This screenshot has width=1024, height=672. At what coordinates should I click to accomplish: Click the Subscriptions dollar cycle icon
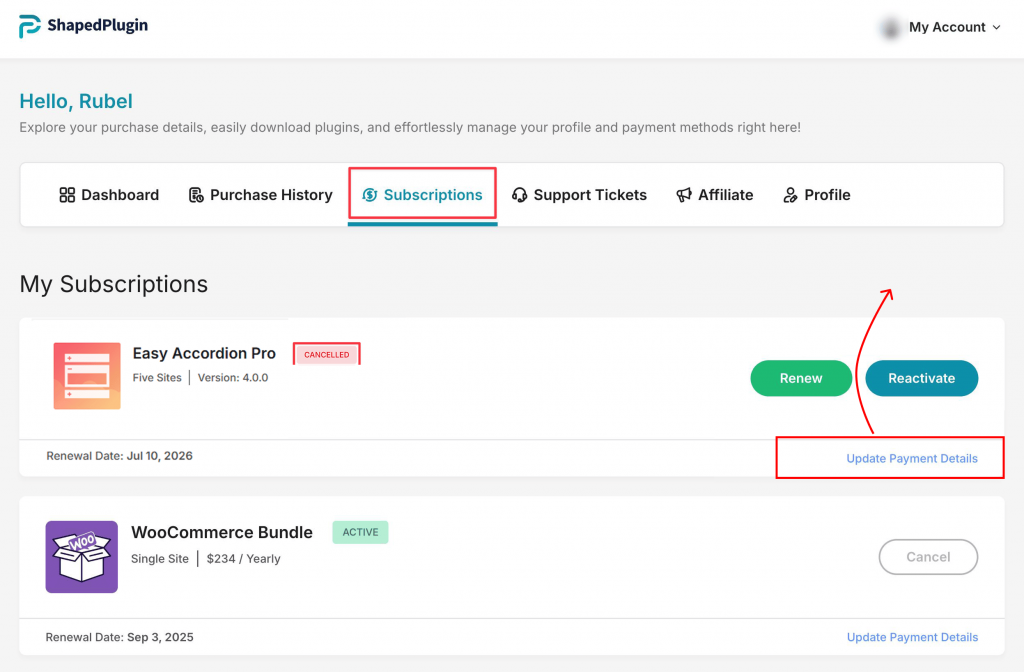(x=369, y=195)
